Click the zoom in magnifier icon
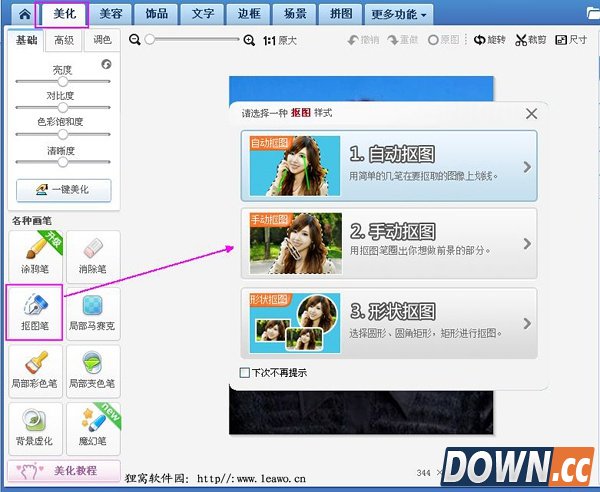 point(249,40)
